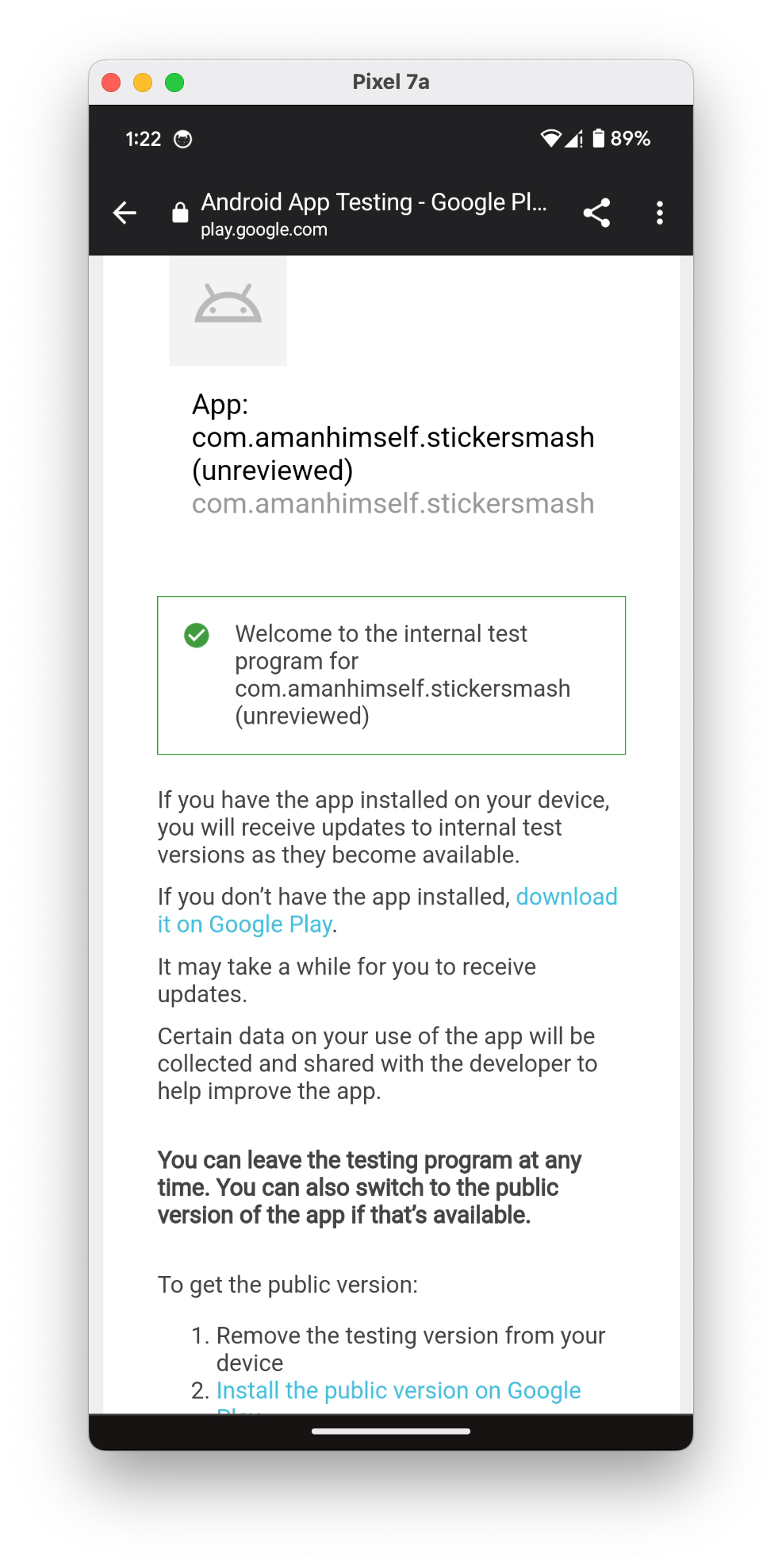Click the gray com.amanhimself.stickersmash package name
Screen dimensions: 782x1568
tap(393, 504)
